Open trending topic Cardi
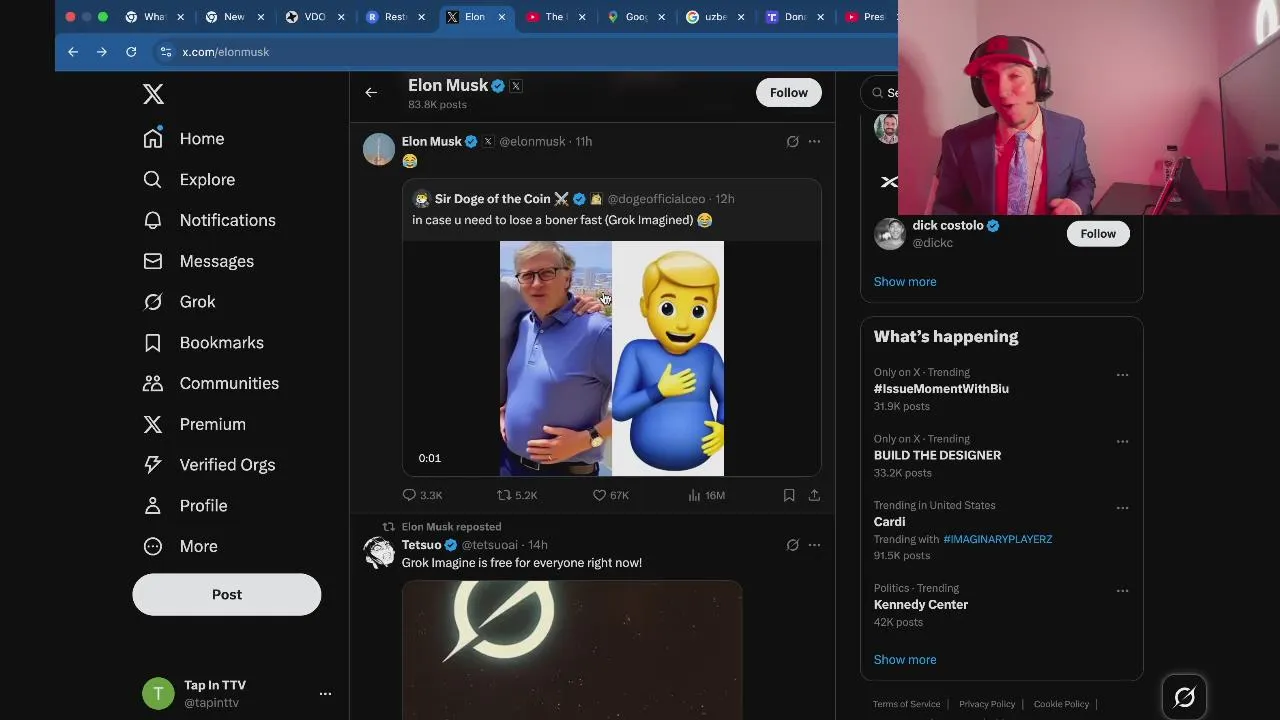The width and height of the screenshot is (1280, 720). [889, 522]
